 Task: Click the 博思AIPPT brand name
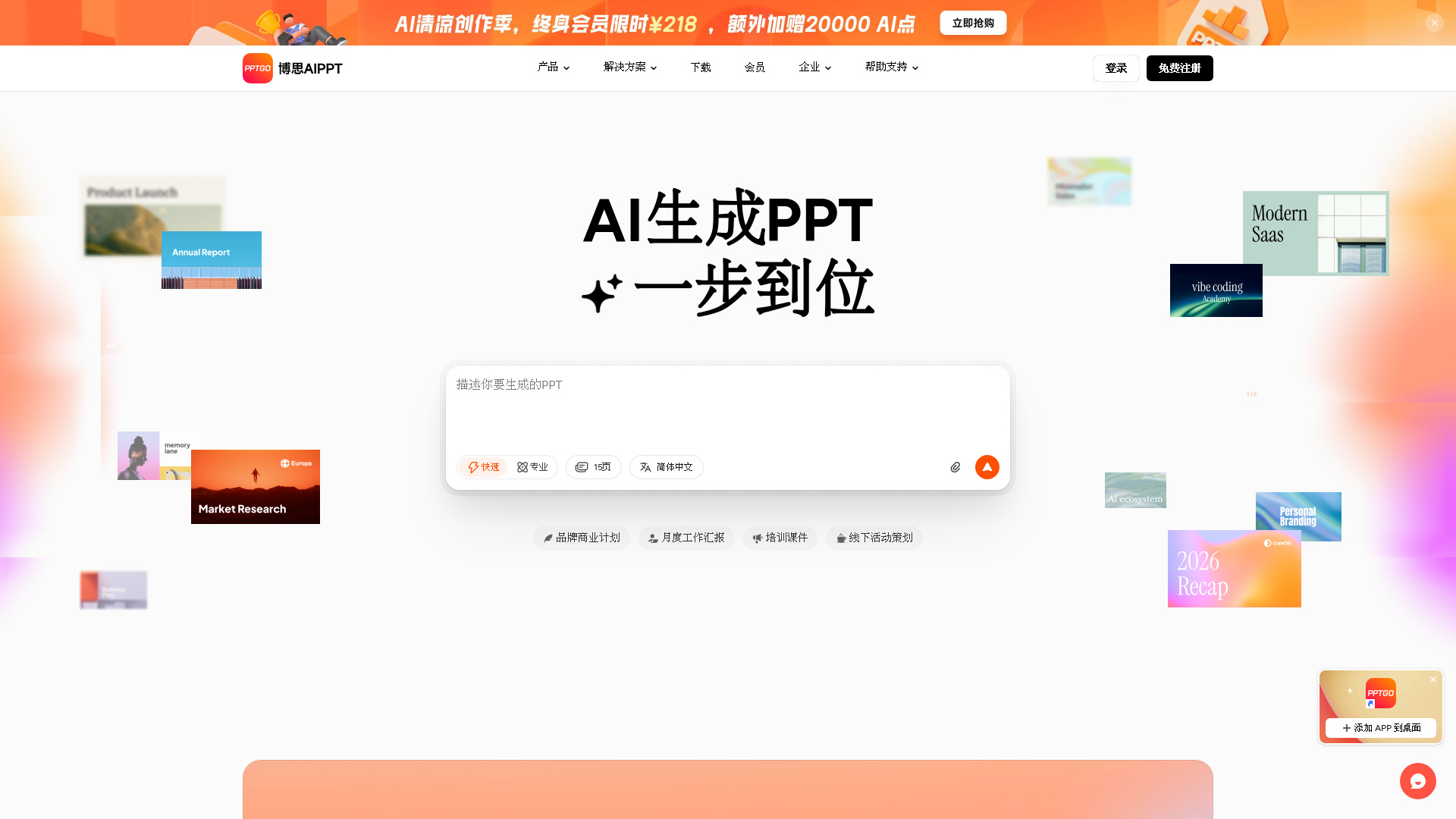pos(310,68)
